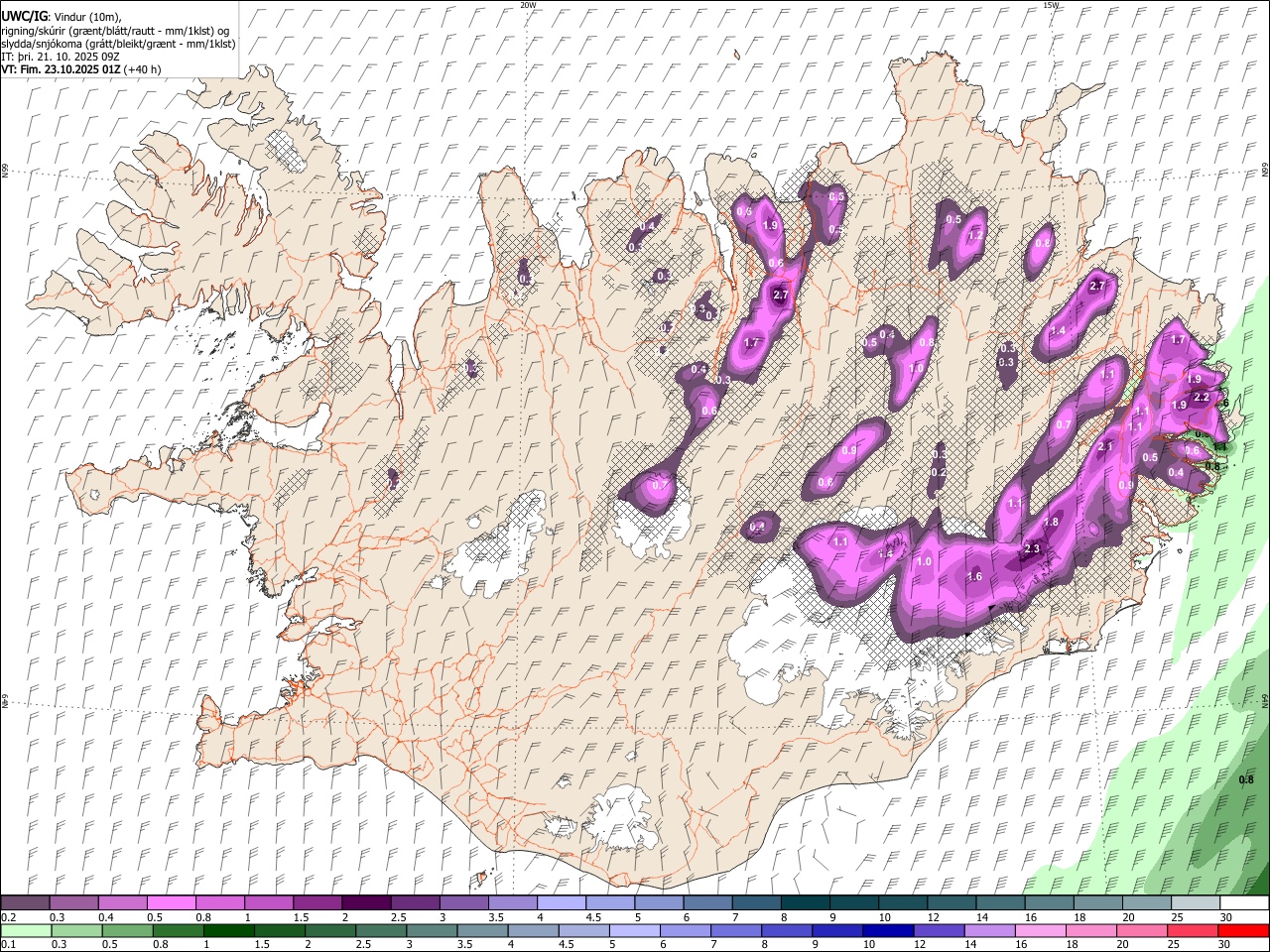This screenshot has width=1270, height=952.
Task: Pick the dark teal 8 swatch in top legend row
Action: click(806, 903)
